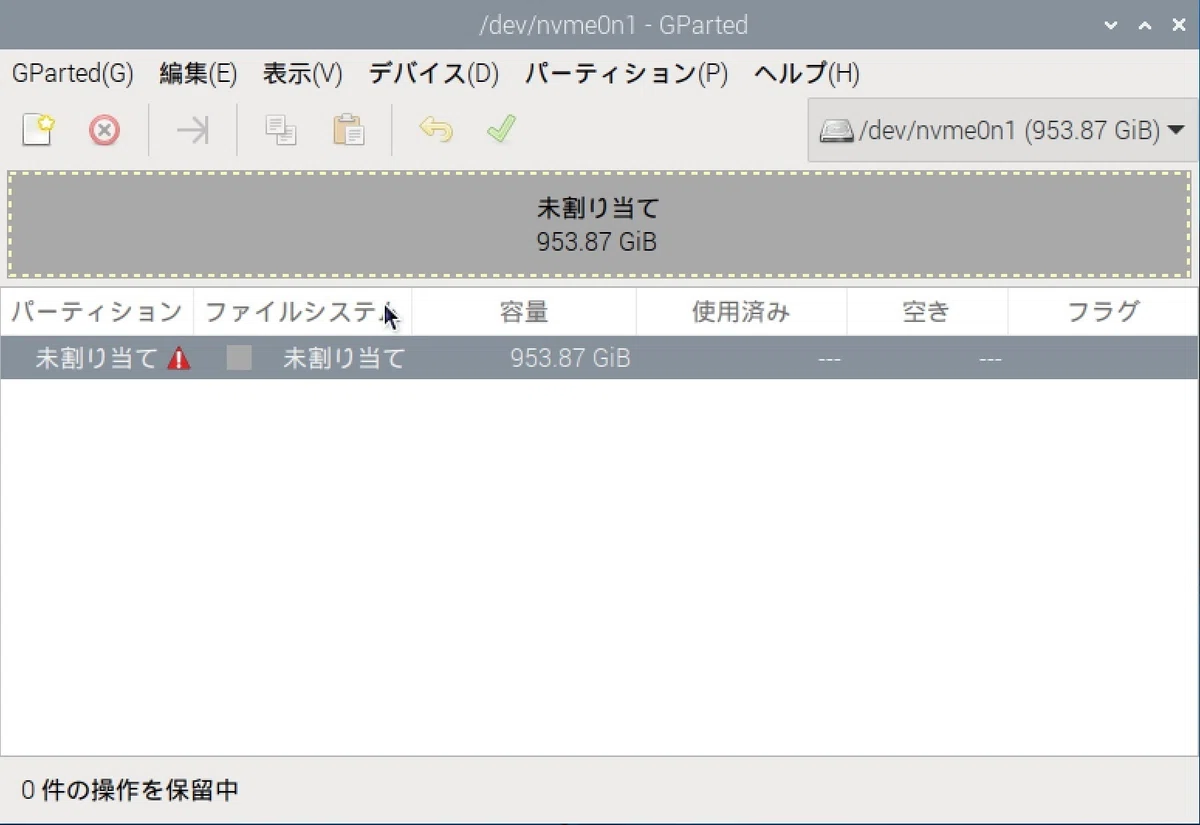Click the gray file system color swatch
The width and height of the screenshot is (1200, 825).
tap(239, 358)
